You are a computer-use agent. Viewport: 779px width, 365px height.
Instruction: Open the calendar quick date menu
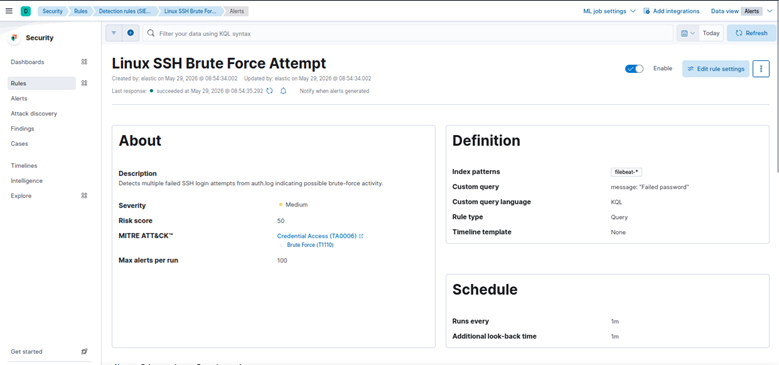(688, 33)
